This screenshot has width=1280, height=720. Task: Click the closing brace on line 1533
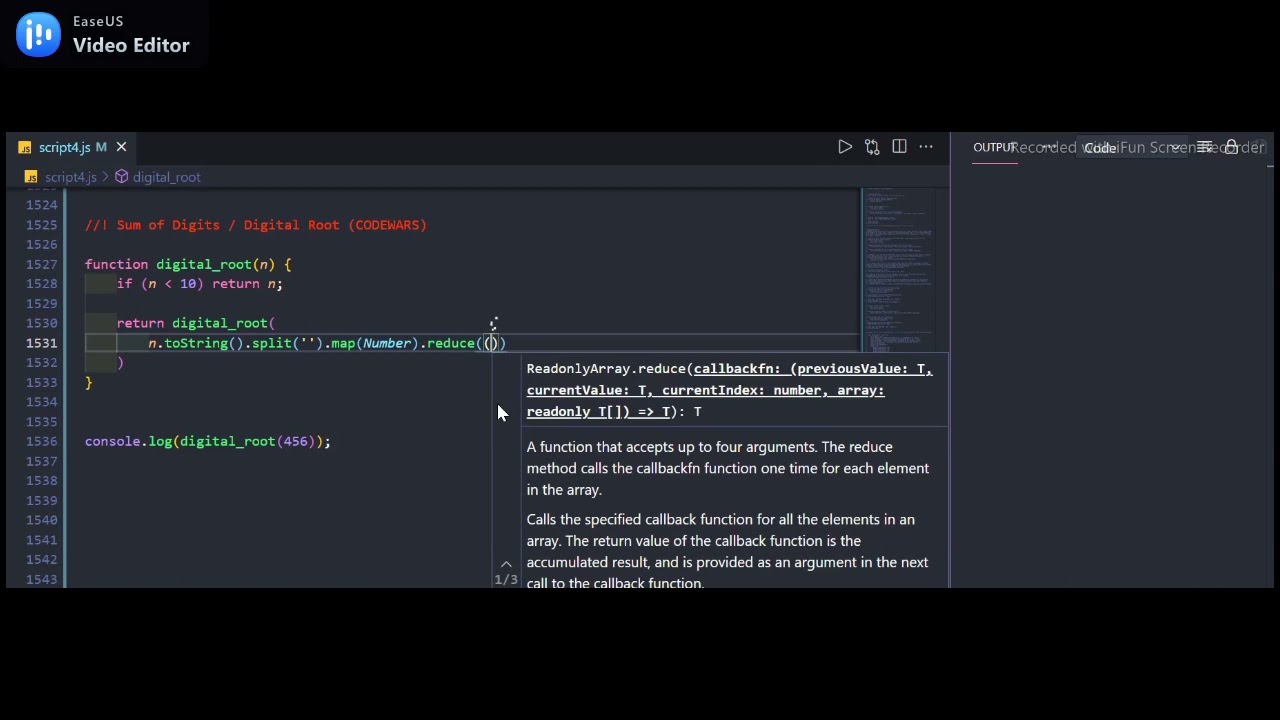pyautogui.click(x=89, y=382)
